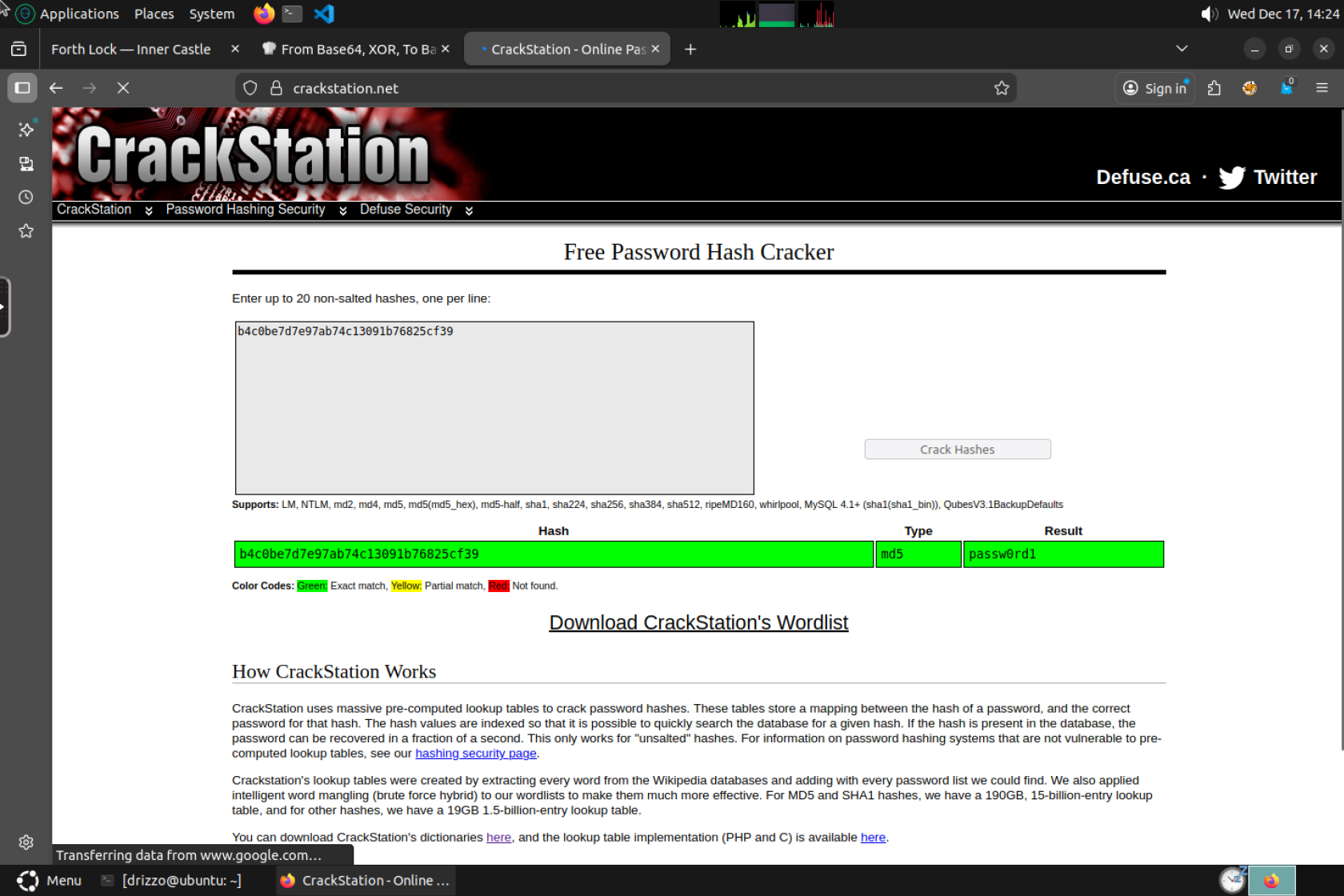
Task: Click the volume speaker icon
Action: (x=1210, y=14)
